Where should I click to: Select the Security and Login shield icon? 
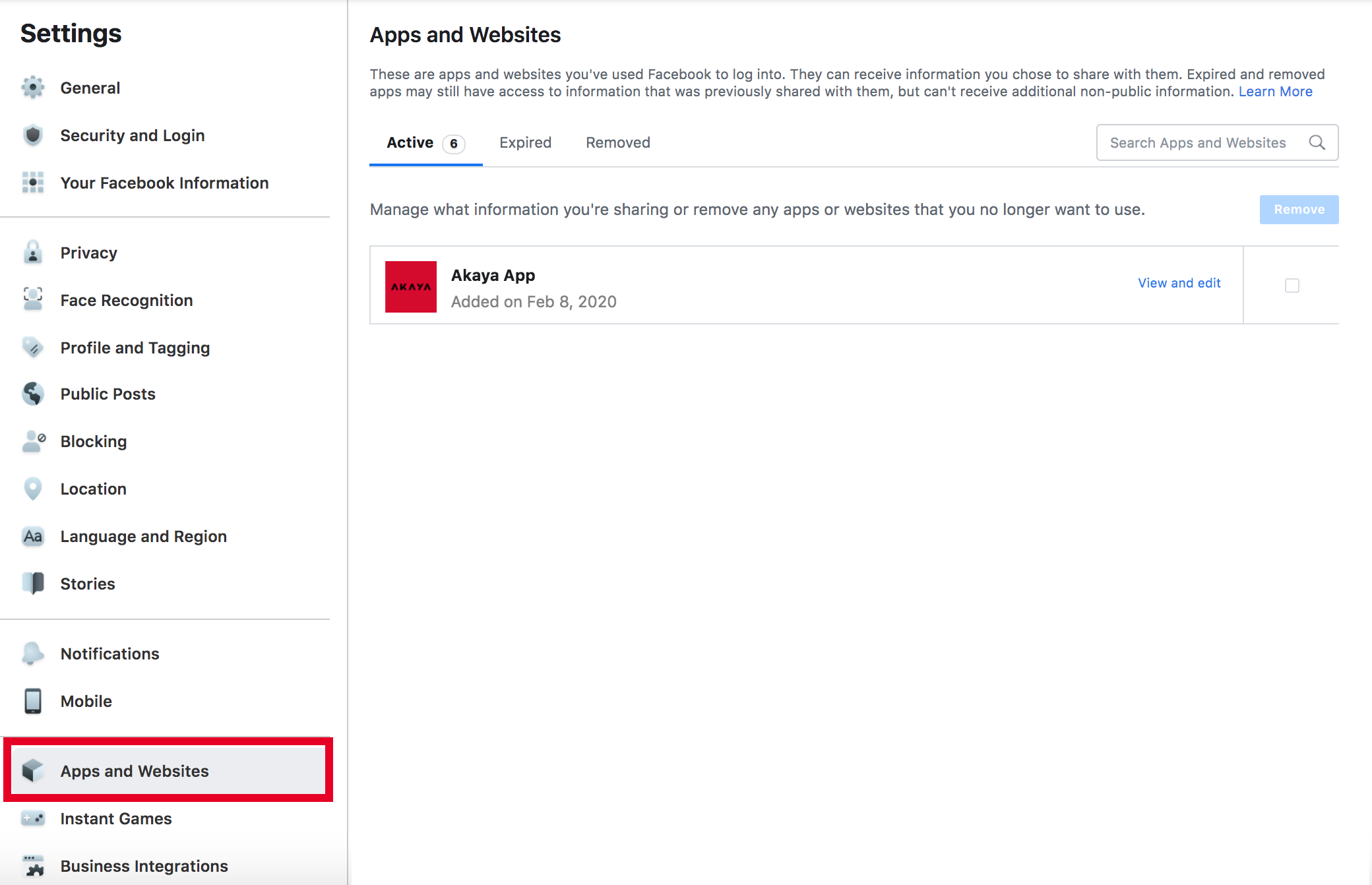32,135
